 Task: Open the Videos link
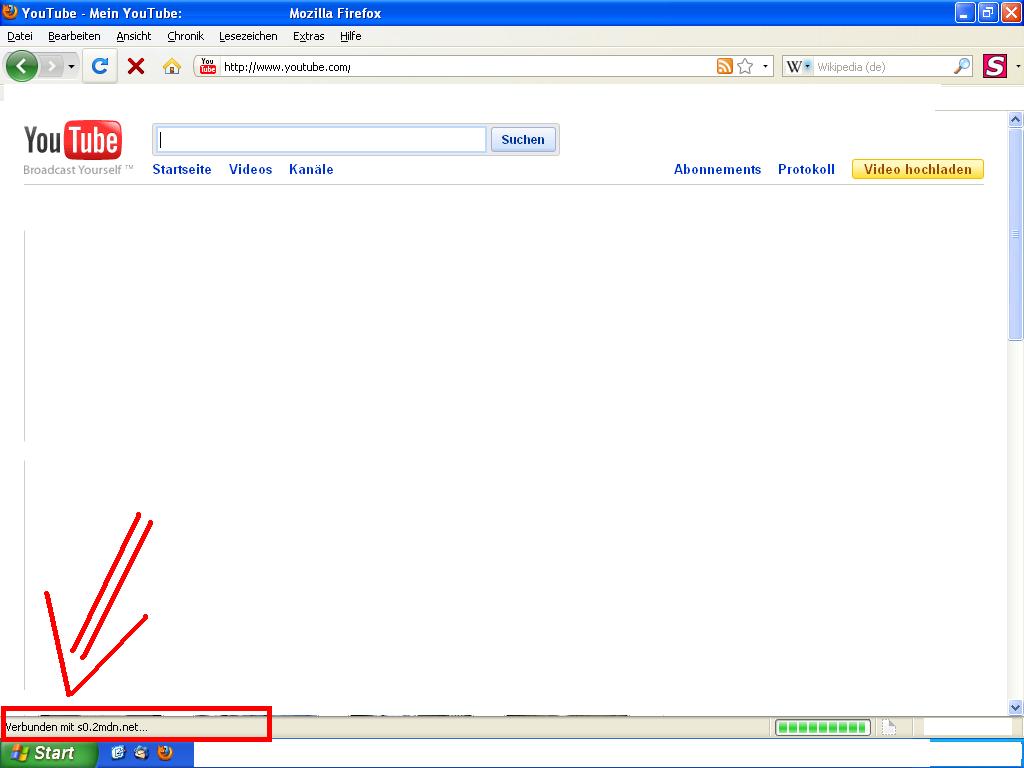(x=251, y=170)
